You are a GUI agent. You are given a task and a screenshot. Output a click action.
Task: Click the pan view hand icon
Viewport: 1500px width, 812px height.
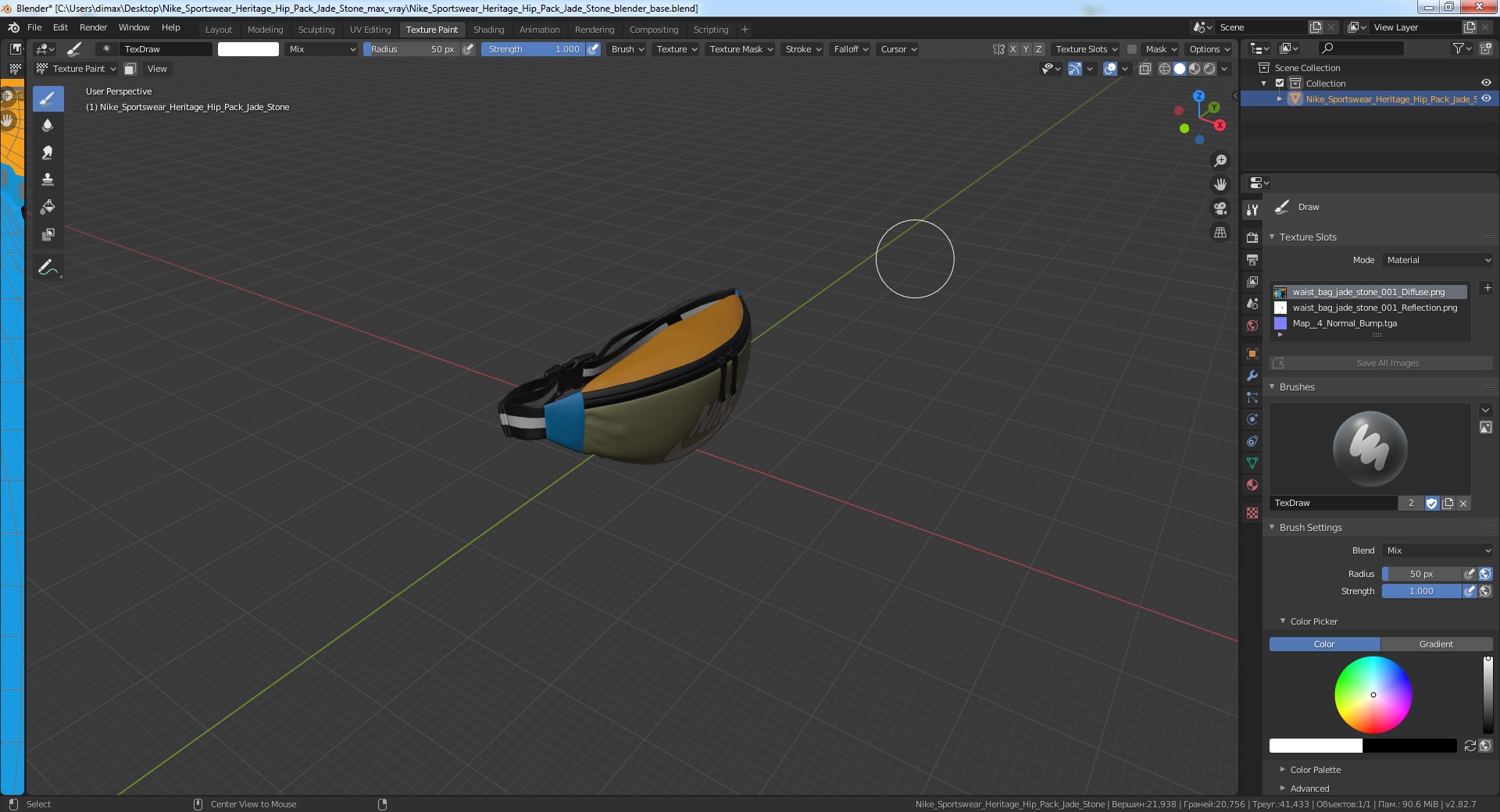click(x=1220, y=184)
